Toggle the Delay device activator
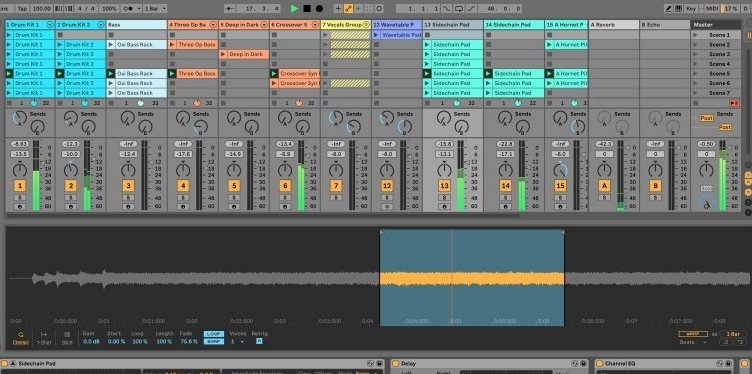Image resolution: width=752 pixels, height=374 pixels. (x=396, y=364)
